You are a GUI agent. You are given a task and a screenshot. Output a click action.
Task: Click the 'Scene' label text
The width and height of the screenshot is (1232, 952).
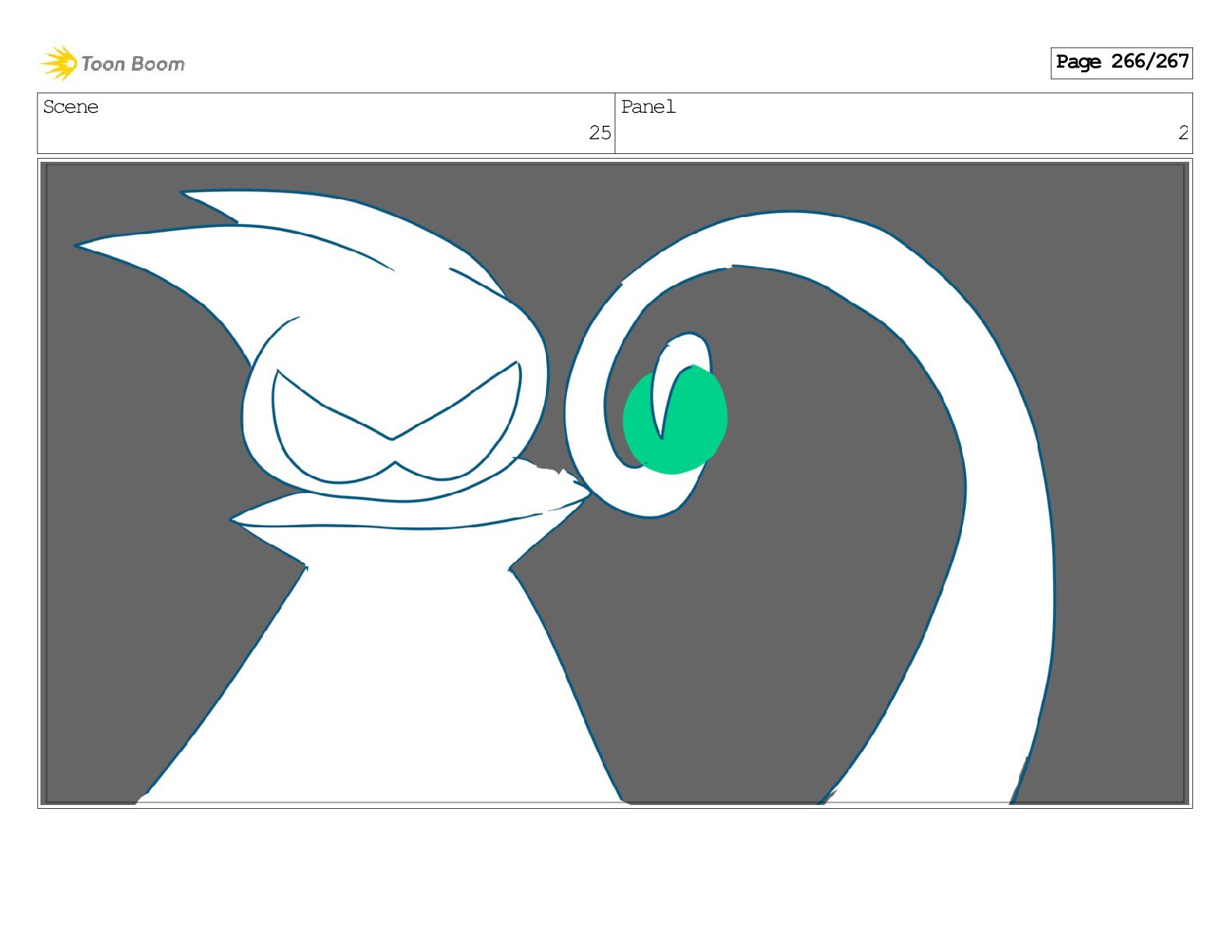[71, 107]
